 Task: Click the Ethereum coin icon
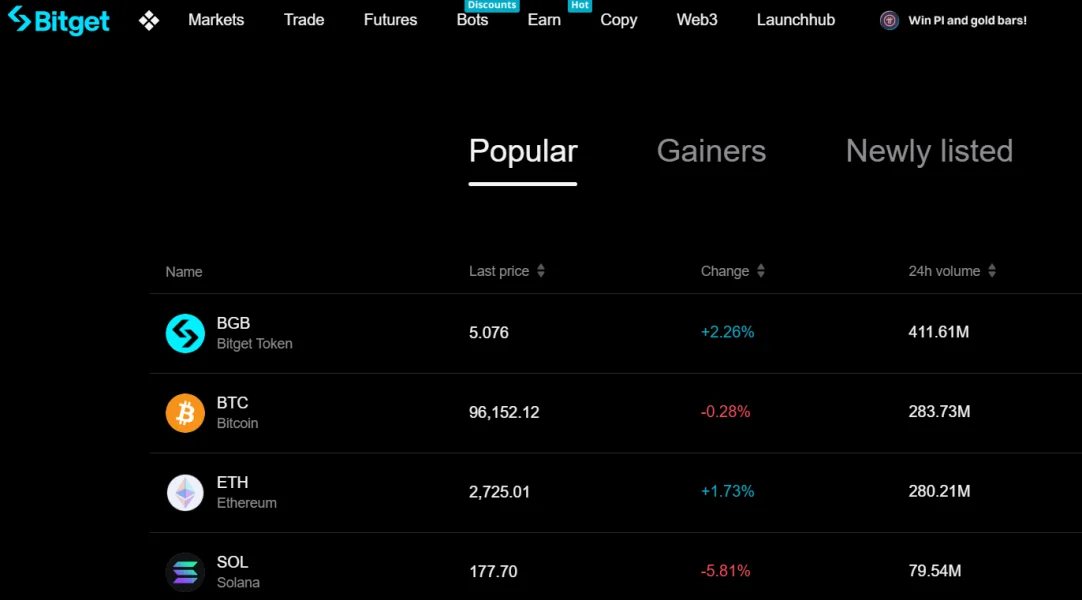click(185, 492)
